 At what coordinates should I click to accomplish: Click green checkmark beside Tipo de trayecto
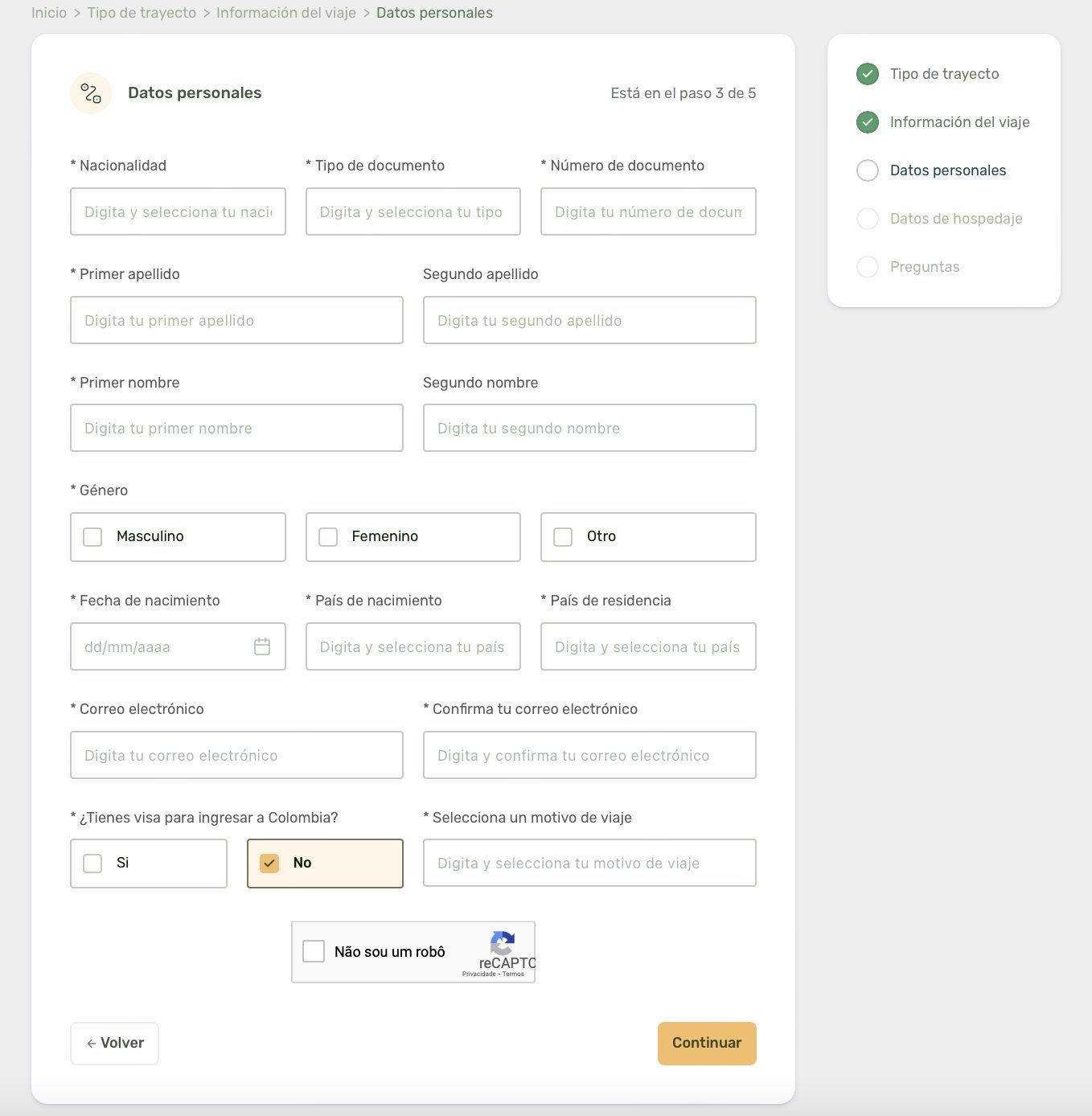tap(868, 74)
